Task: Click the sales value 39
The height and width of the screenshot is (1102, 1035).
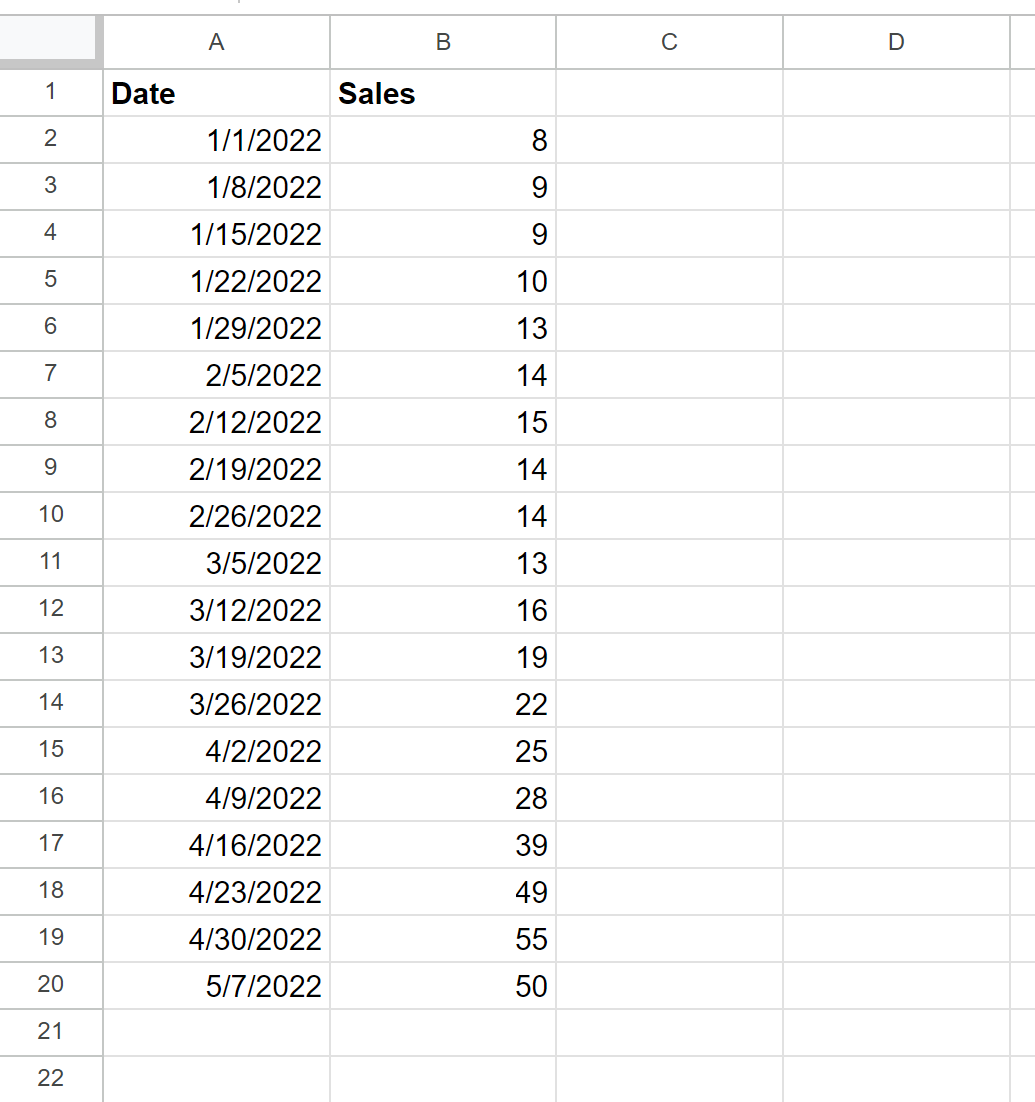Action: [x=443, y=845]
